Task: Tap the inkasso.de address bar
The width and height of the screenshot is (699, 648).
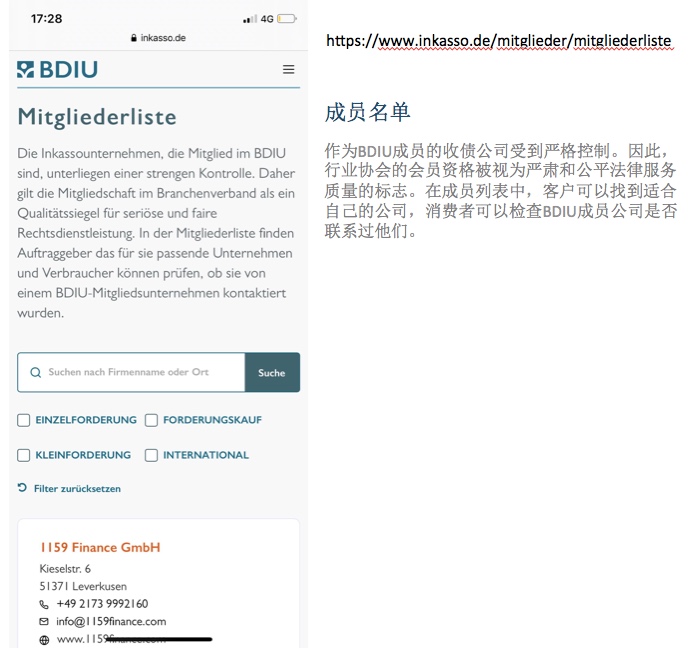Action: [x=158, y=38]
